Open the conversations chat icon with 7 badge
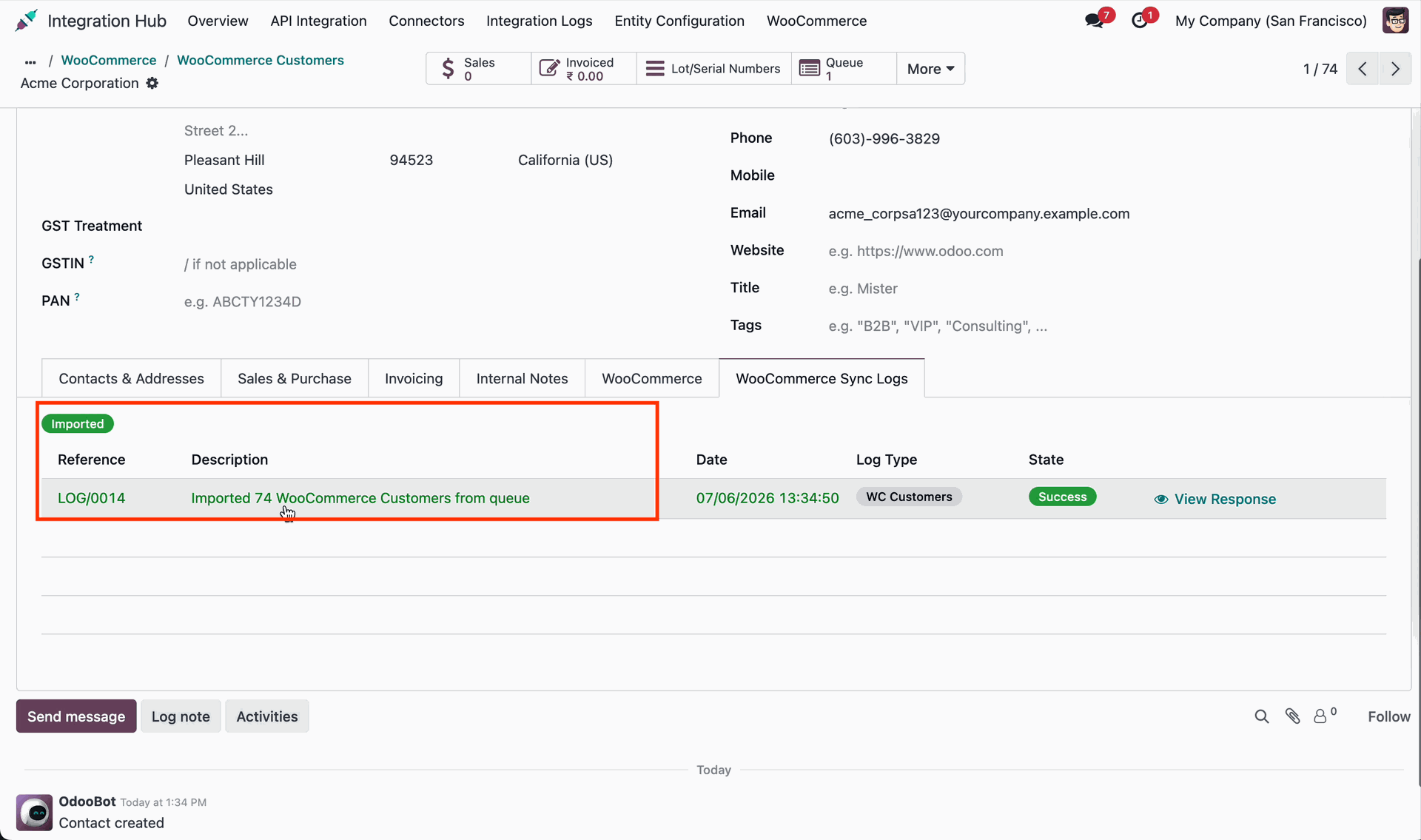The width and height of the screenshot is (1421, 840). [x=1095, y=21]
